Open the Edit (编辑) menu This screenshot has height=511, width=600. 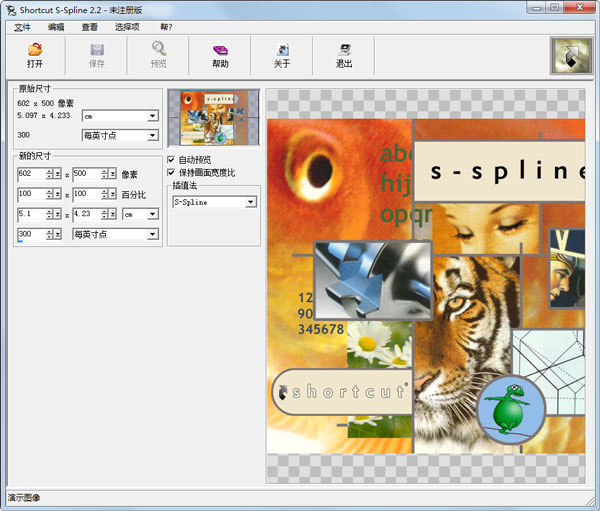(x=56, y=27)
